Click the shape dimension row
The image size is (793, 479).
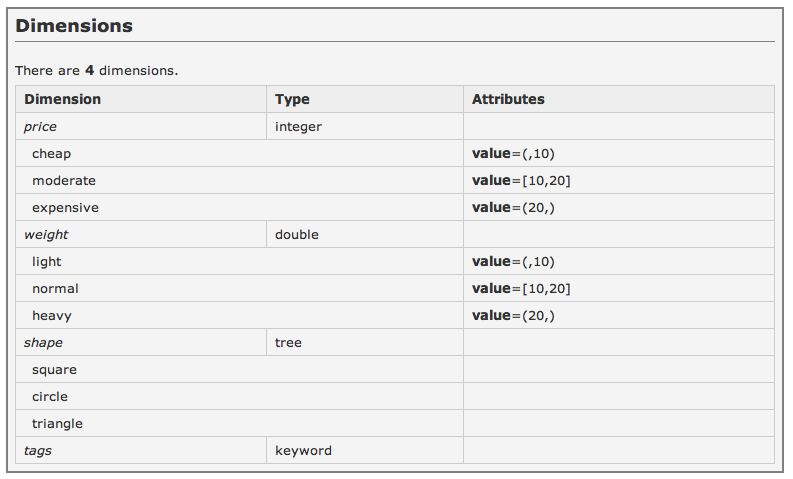[394, 342]
